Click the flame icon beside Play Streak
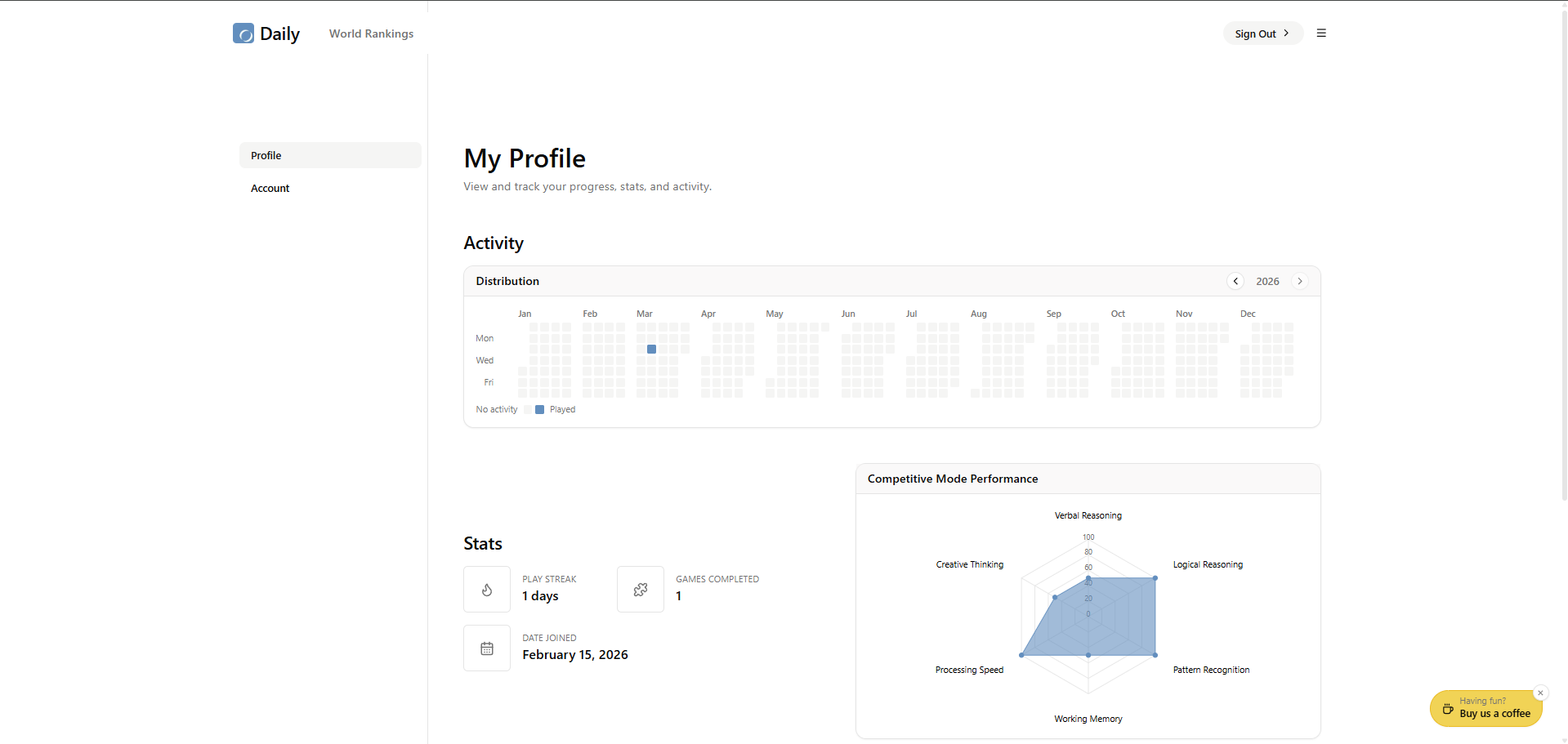 486,589
